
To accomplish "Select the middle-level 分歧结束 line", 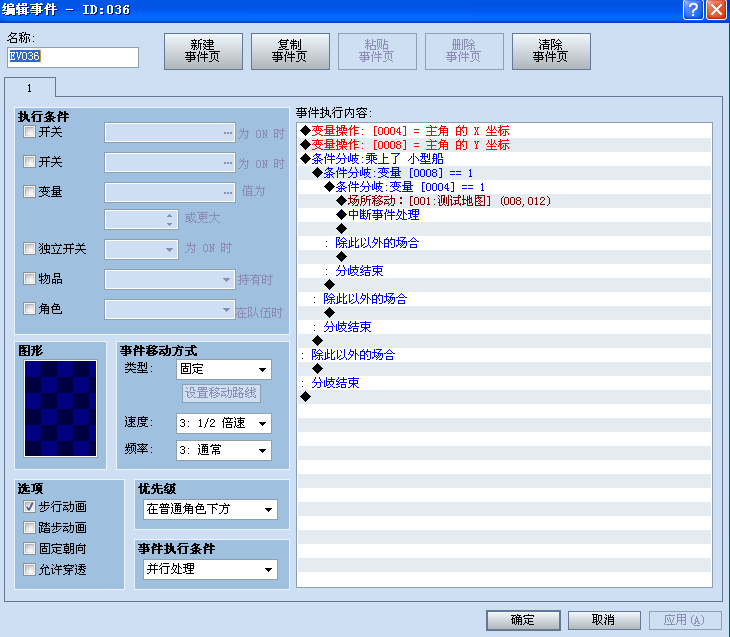I will [504, 326].
